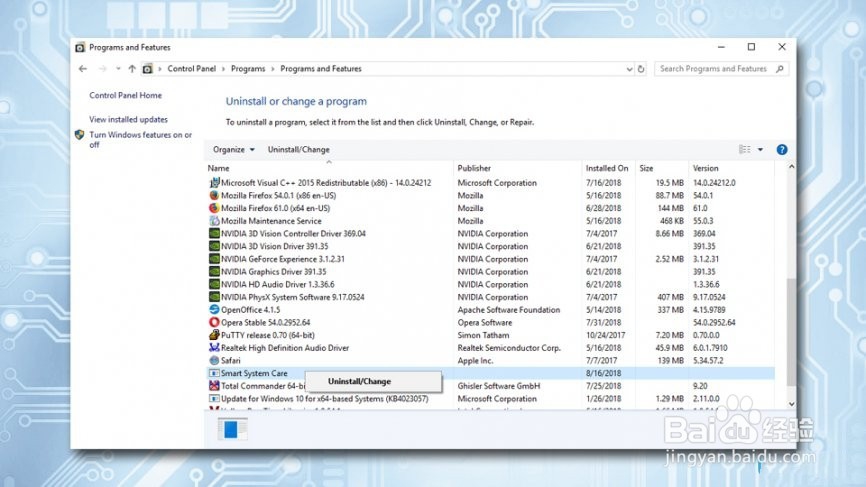Screen dimensions: 866x487
Task: Select Update for Windows 10 KB4023057 icon
Action: point(214,398)
